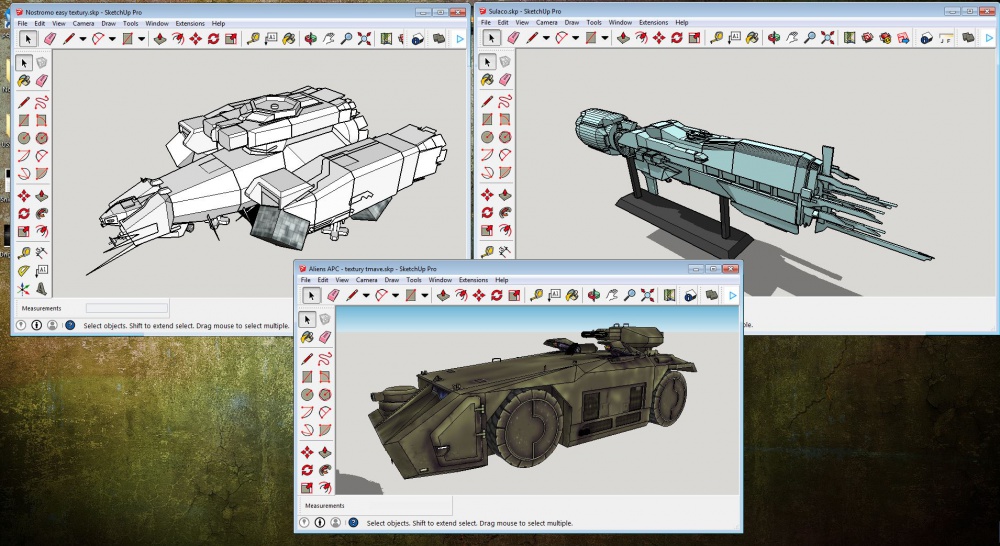
Task: Select Follow Me tool in Nostromo left toolbar
Action: pos(41,213)
